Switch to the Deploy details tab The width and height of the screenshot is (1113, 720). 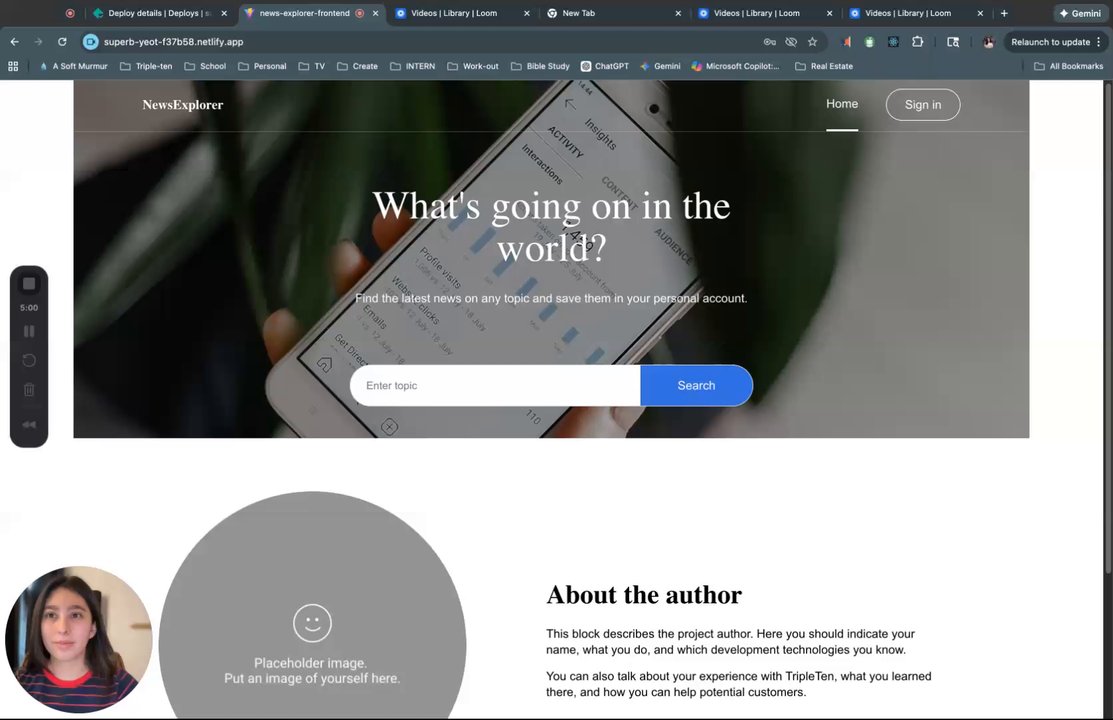tap(152, 13)
